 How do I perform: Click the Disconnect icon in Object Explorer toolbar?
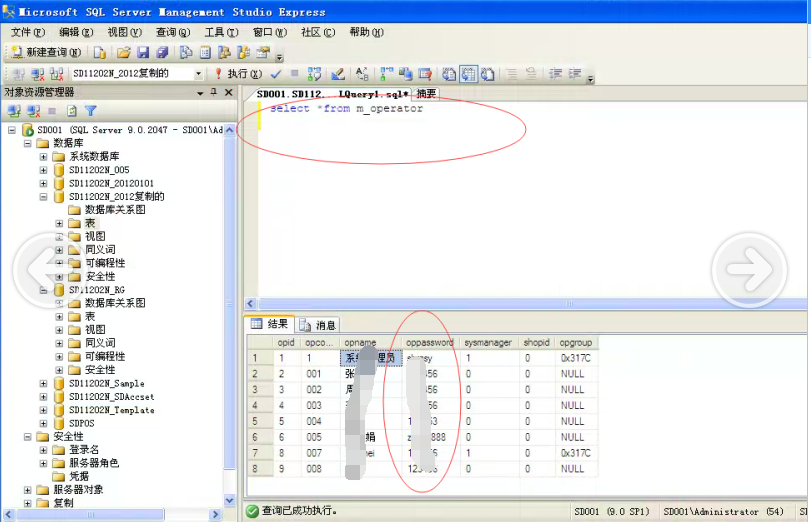click(x=33, y=111)
